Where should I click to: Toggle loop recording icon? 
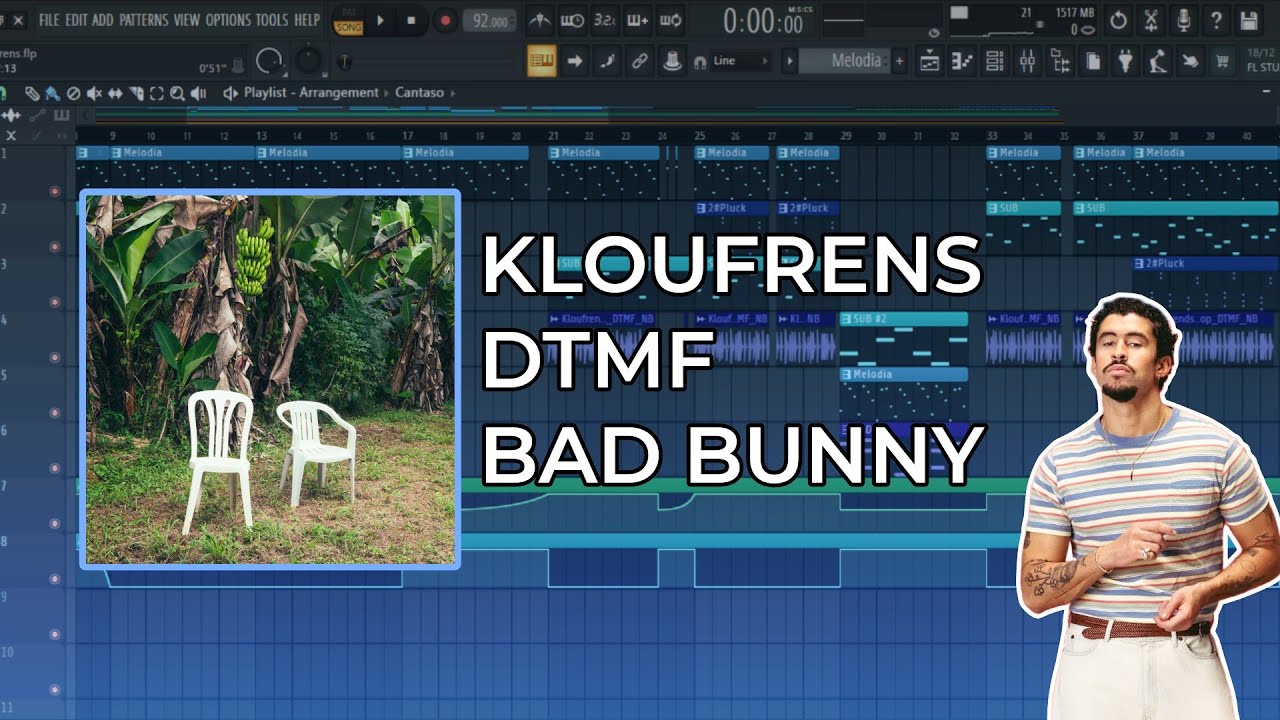click(x=670, y=21)
